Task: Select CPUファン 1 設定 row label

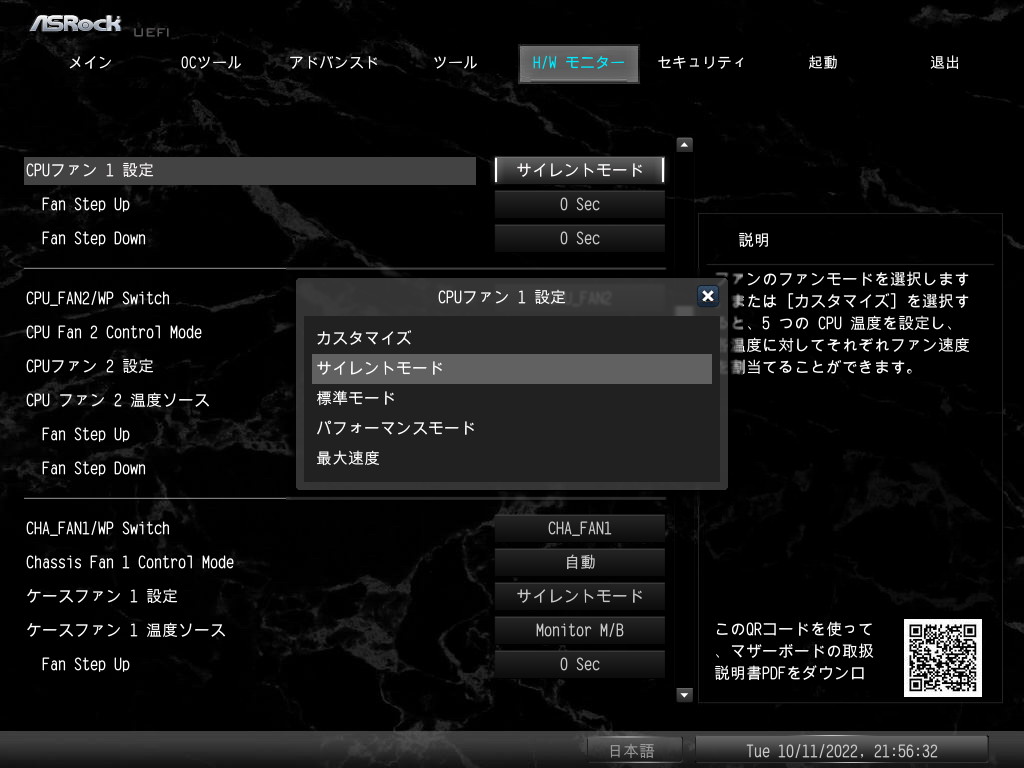Action: 249,170
